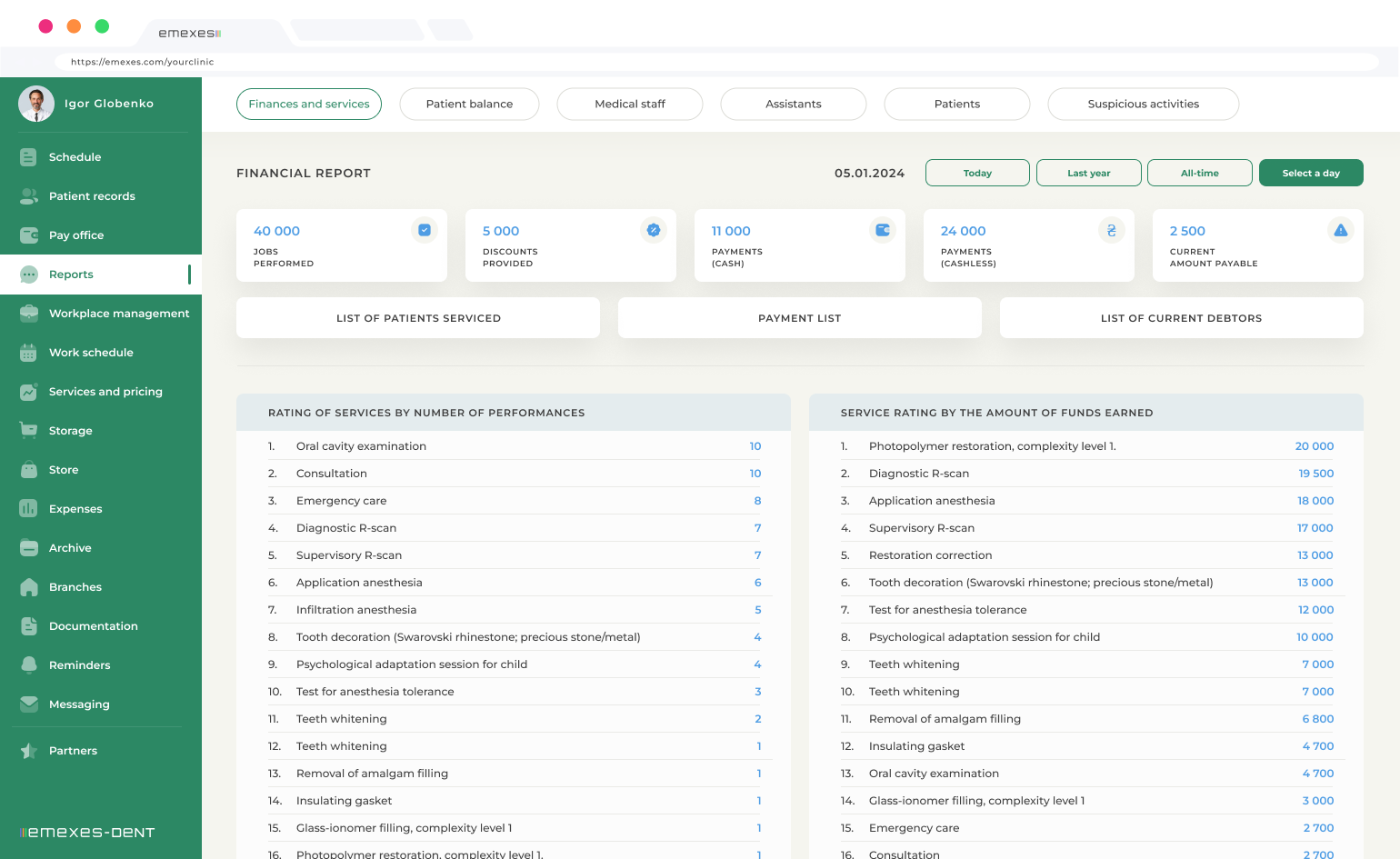Filter report by Today

click(977, 173)
